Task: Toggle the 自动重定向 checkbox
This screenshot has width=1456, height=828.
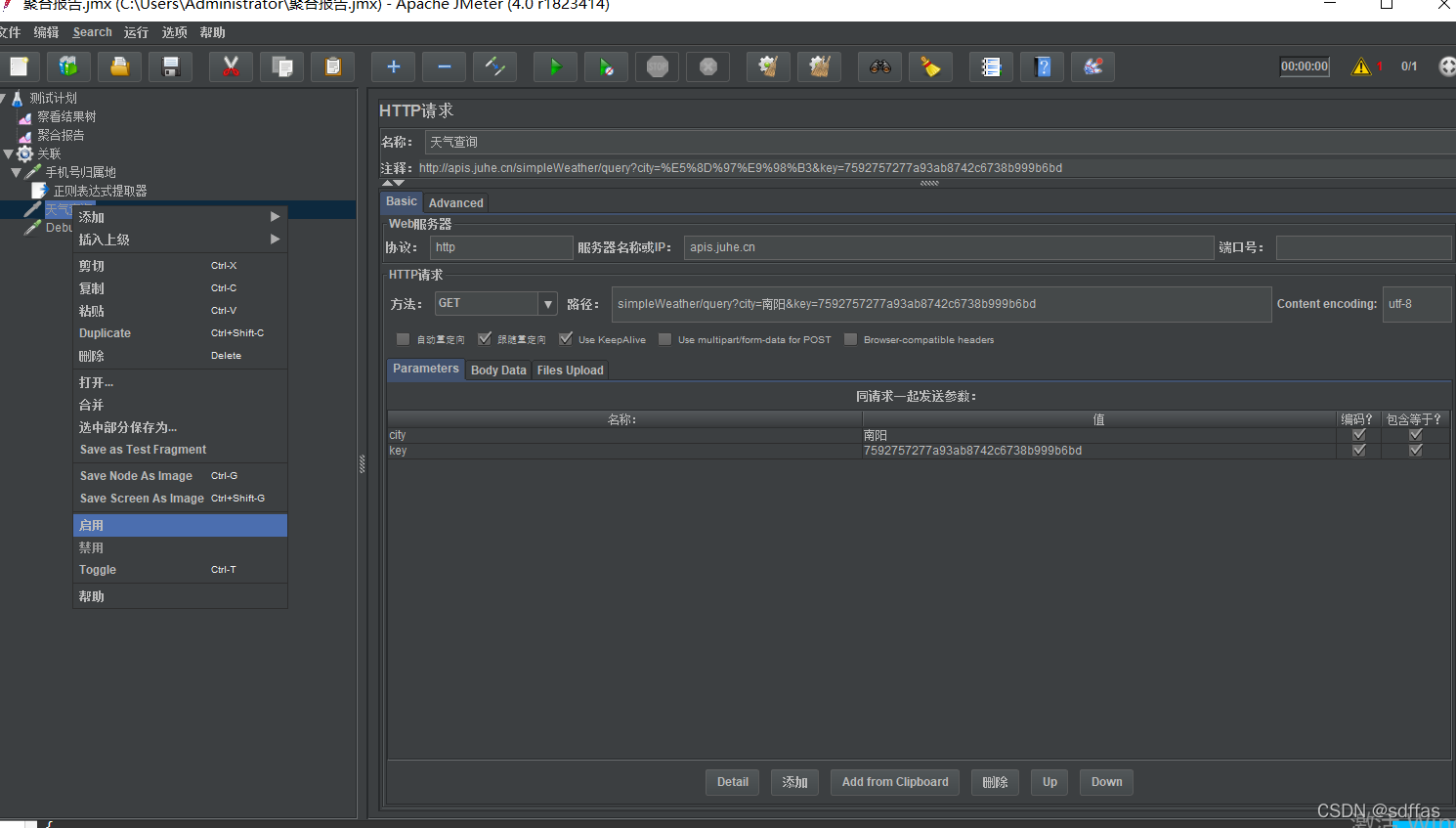Action: (403, 339)
